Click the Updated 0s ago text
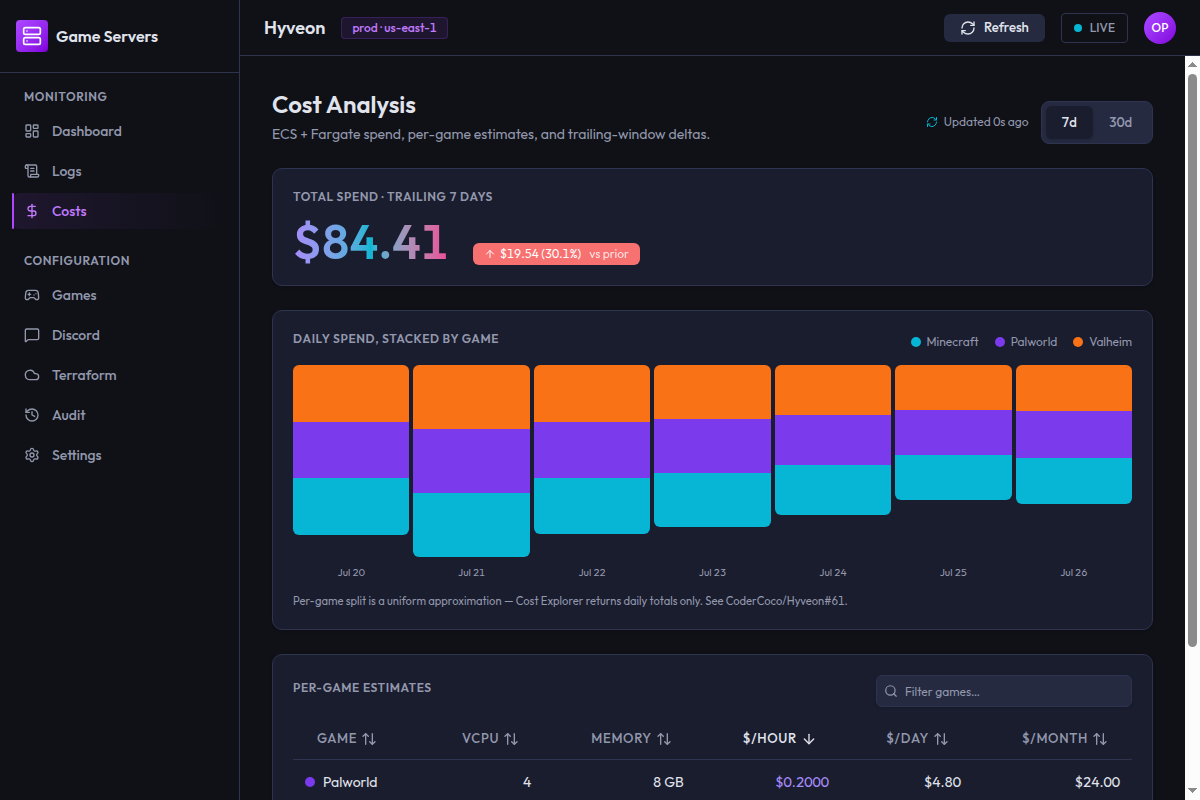 pyautogui.click(x=986, y=122)
